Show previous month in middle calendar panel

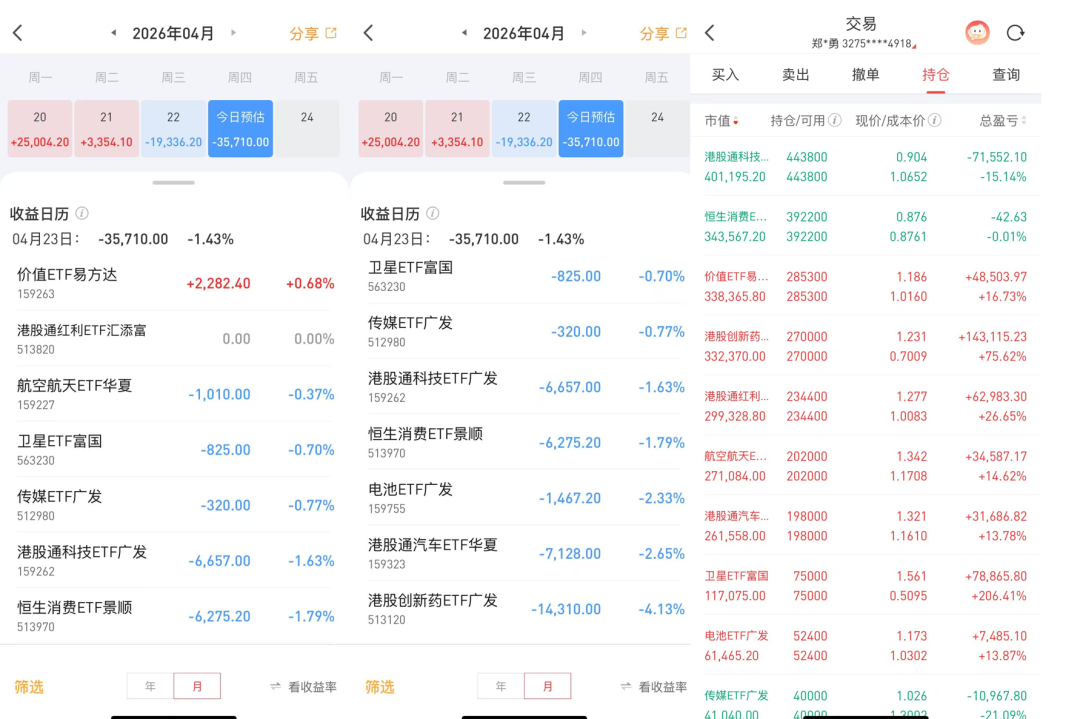pos(464,32)
